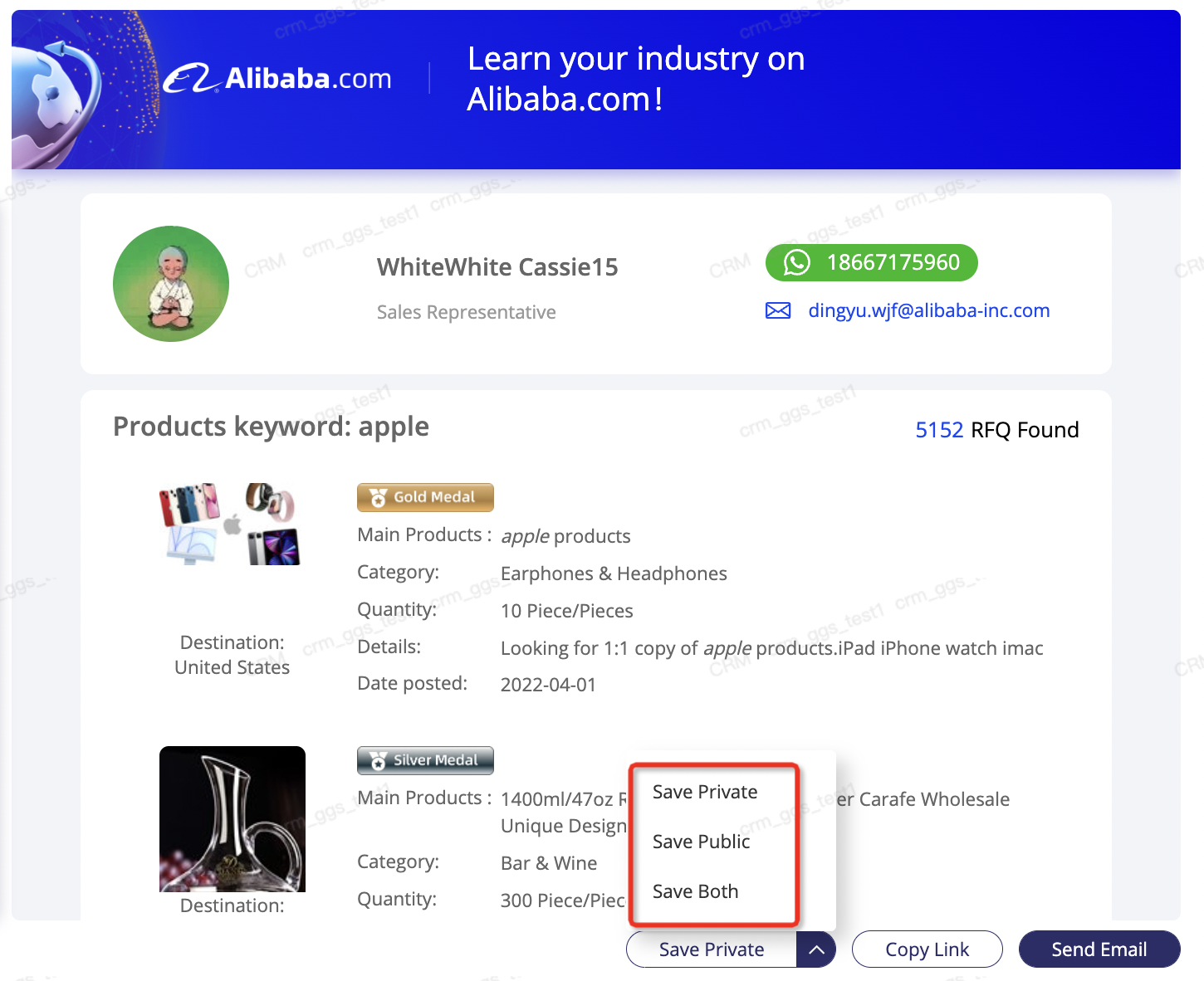Click the email envelope icon
Image resolution: width=1204 pixels, height=981 pixels.
point(778,310)
